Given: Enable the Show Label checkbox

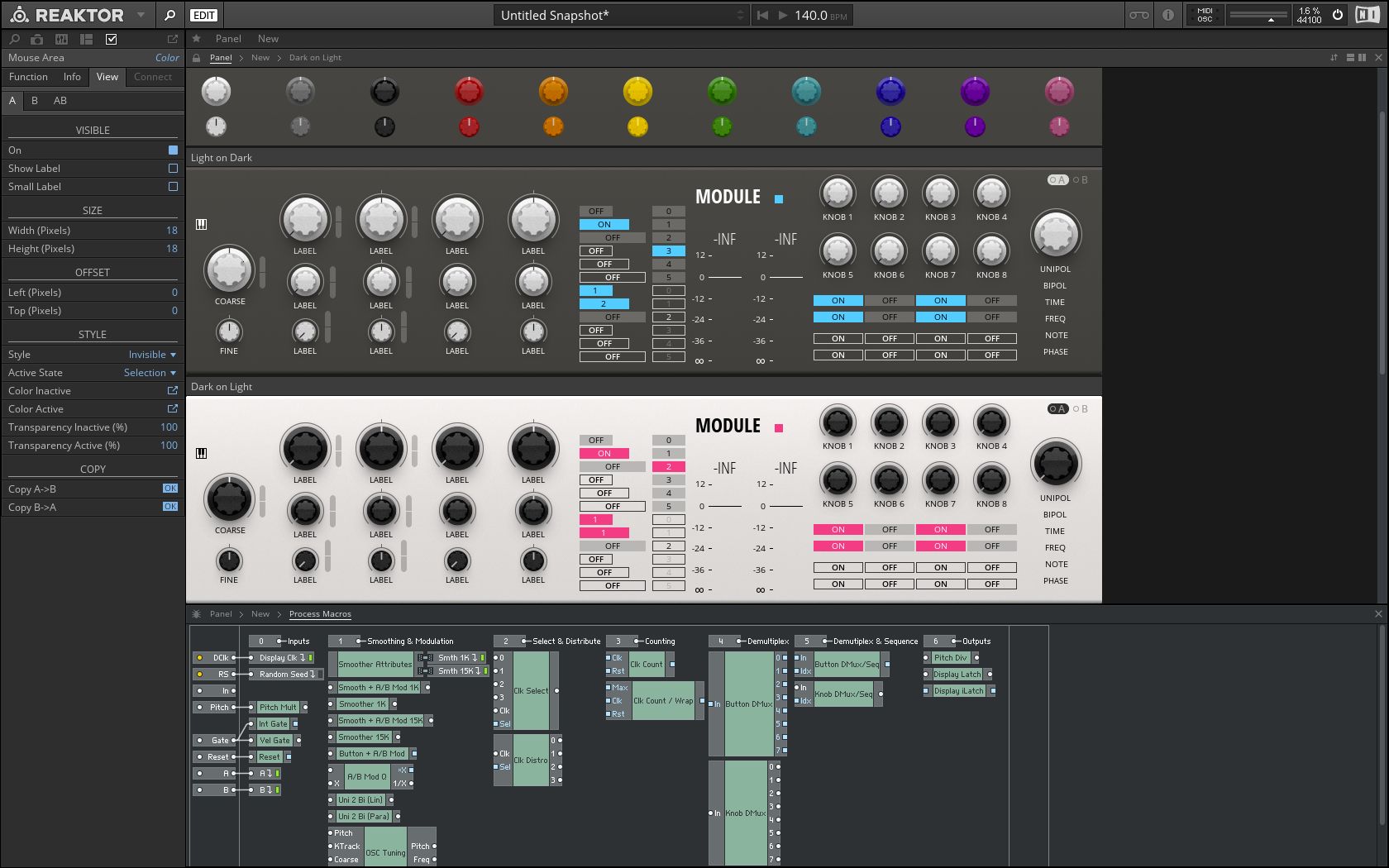Looking at the screenshot, I should (173, 169).
